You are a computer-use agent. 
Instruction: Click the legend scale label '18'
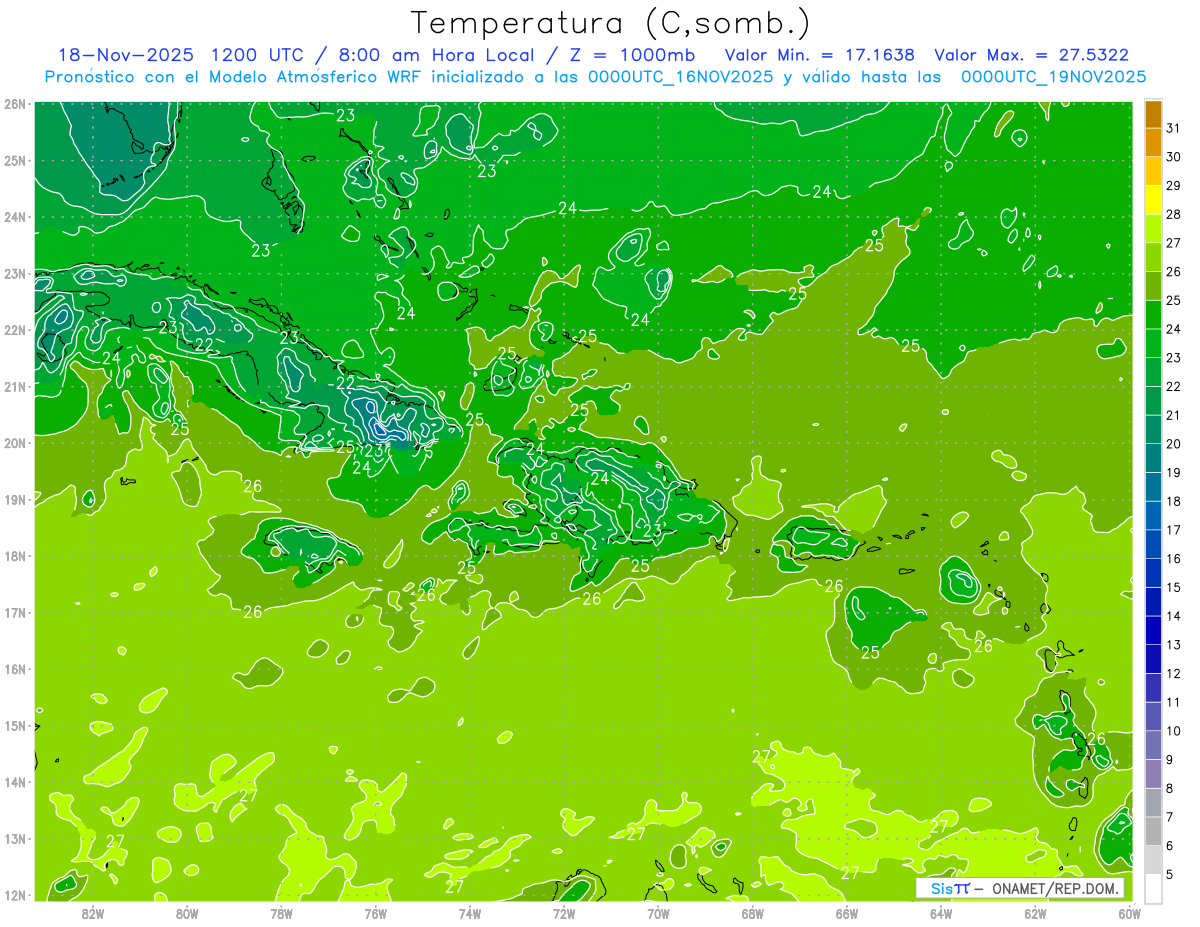1173,501
